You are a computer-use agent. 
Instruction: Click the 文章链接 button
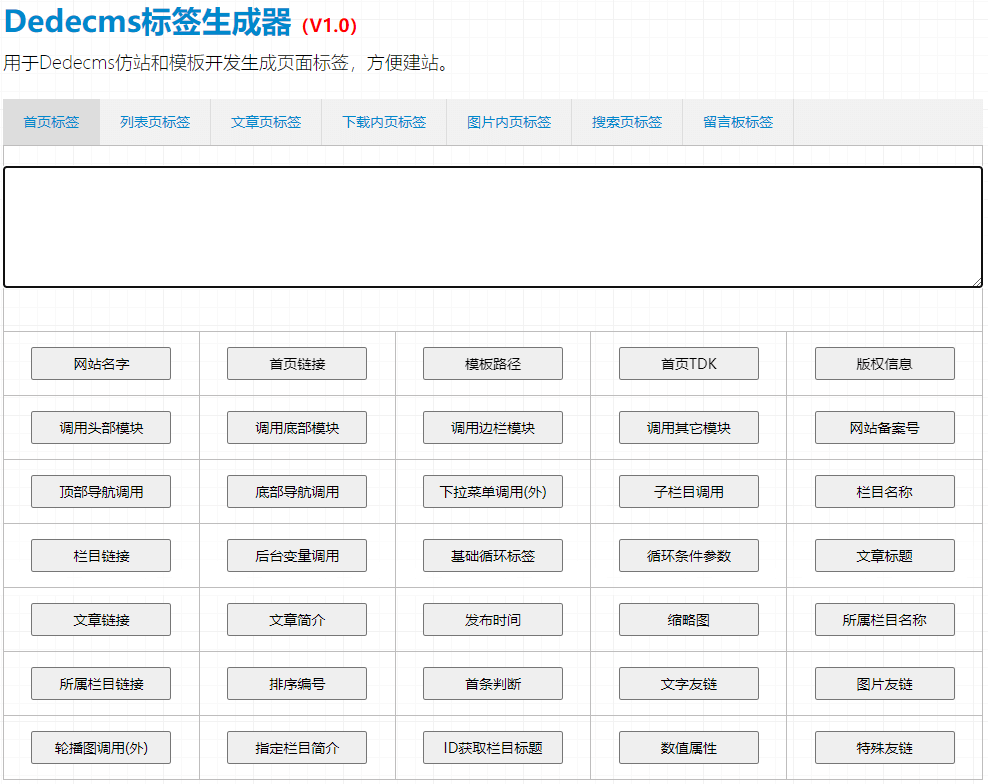pyautogui.click(x=101, y=620)
